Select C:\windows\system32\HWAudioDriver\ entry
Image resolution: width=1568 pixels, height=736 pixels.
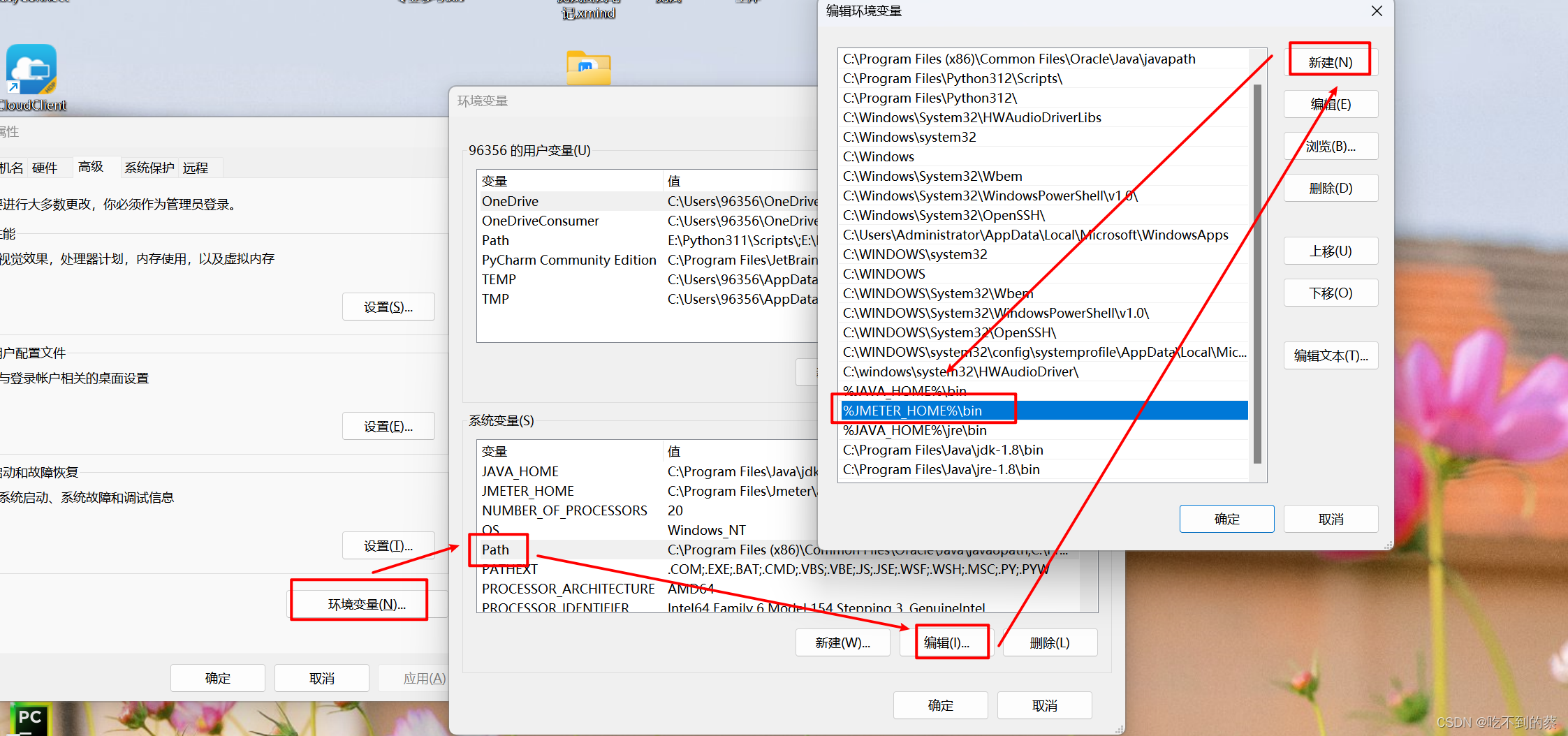(1045, 371)
